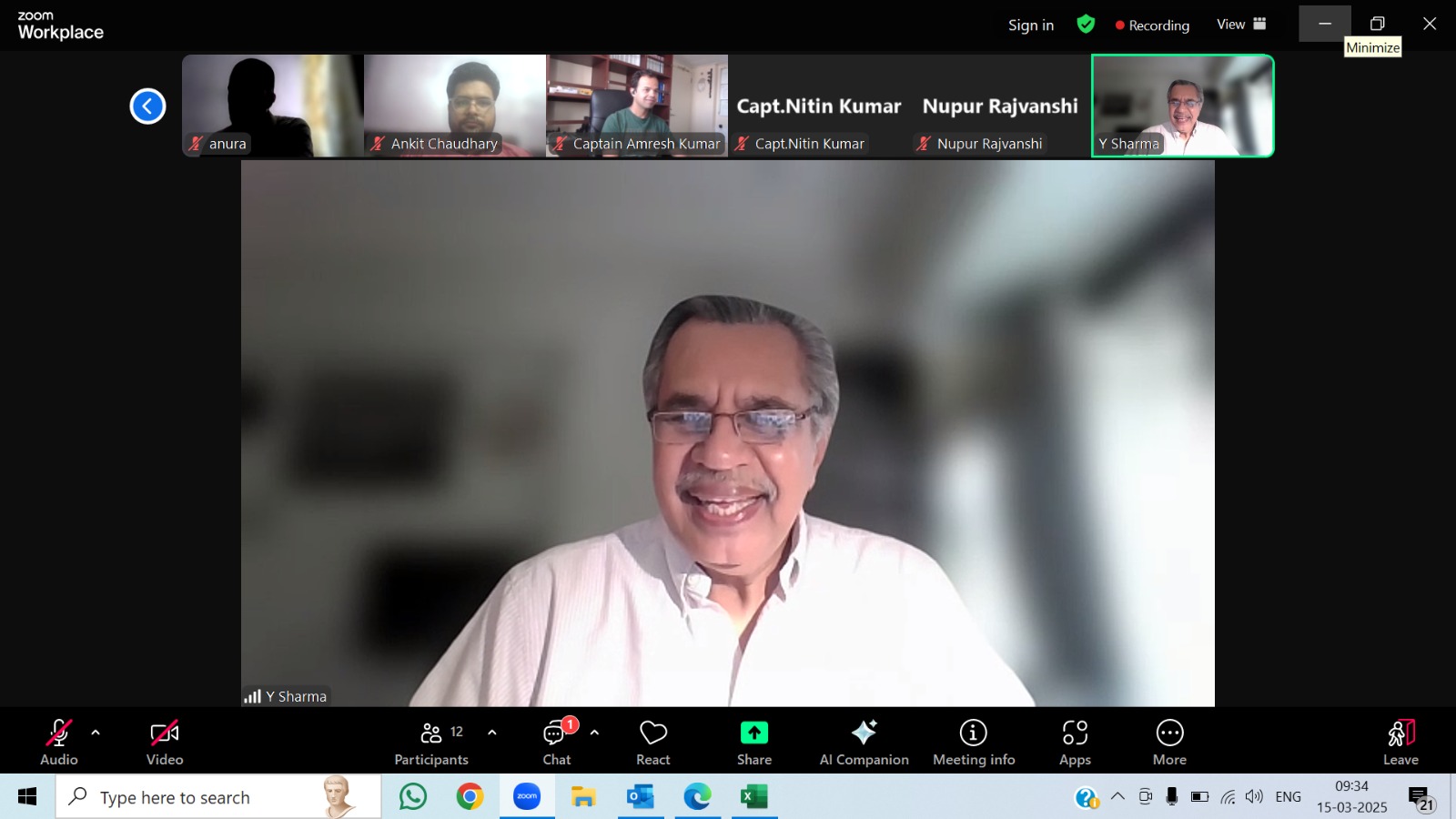
Task: Click the Windows taskbar search box
Action: (218, 797)
